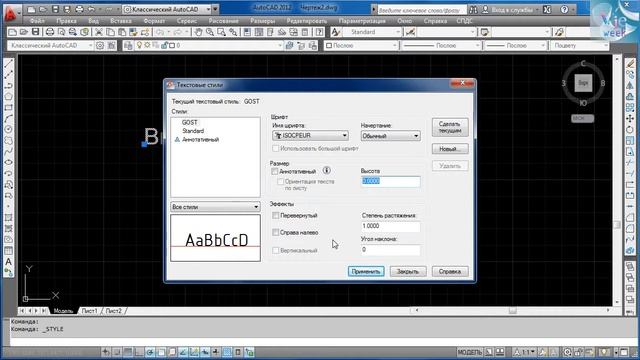
Task: Click the ViewCube top face
Action: pos(583,83)
